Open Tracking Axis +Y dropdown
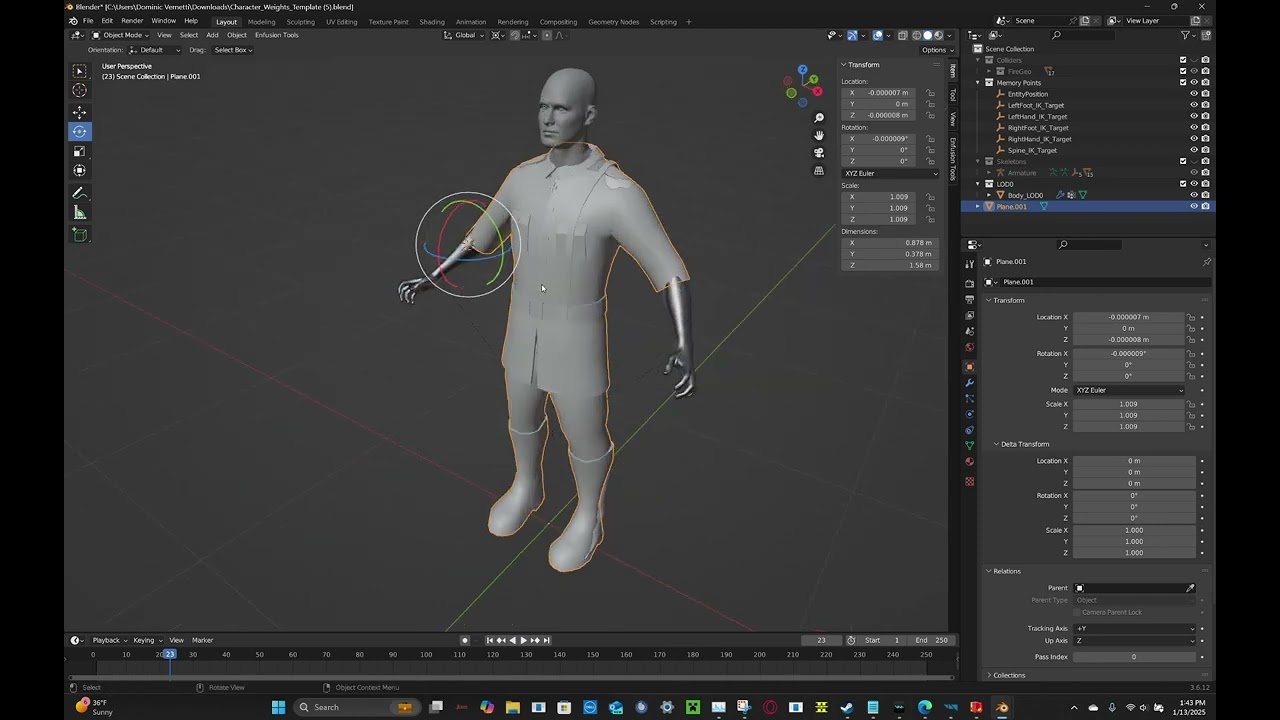The width and height of the screenshot is (1280, 720). click(x=1135, y=629)
